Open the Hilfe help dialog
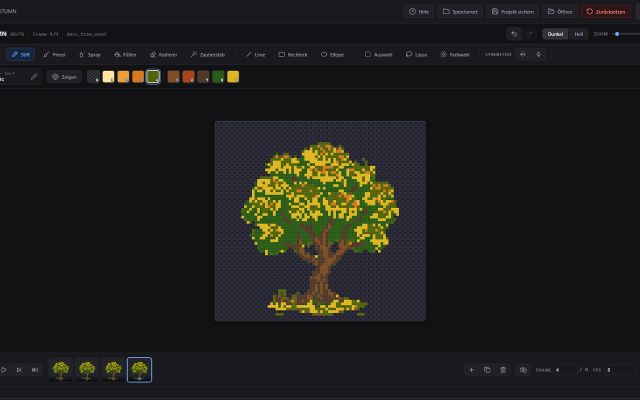This screenshot has height=400, width=640. [x=419, y=11]
